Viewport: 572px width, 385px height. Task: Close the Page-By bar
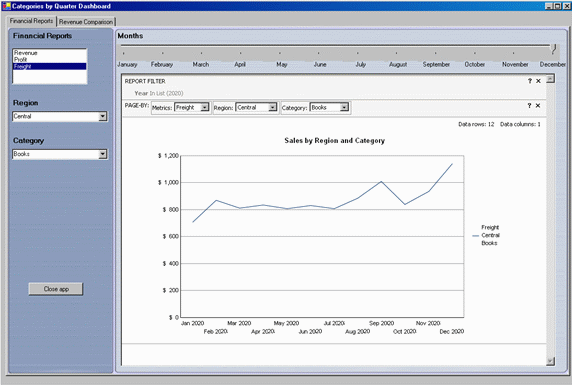(538, 105)
